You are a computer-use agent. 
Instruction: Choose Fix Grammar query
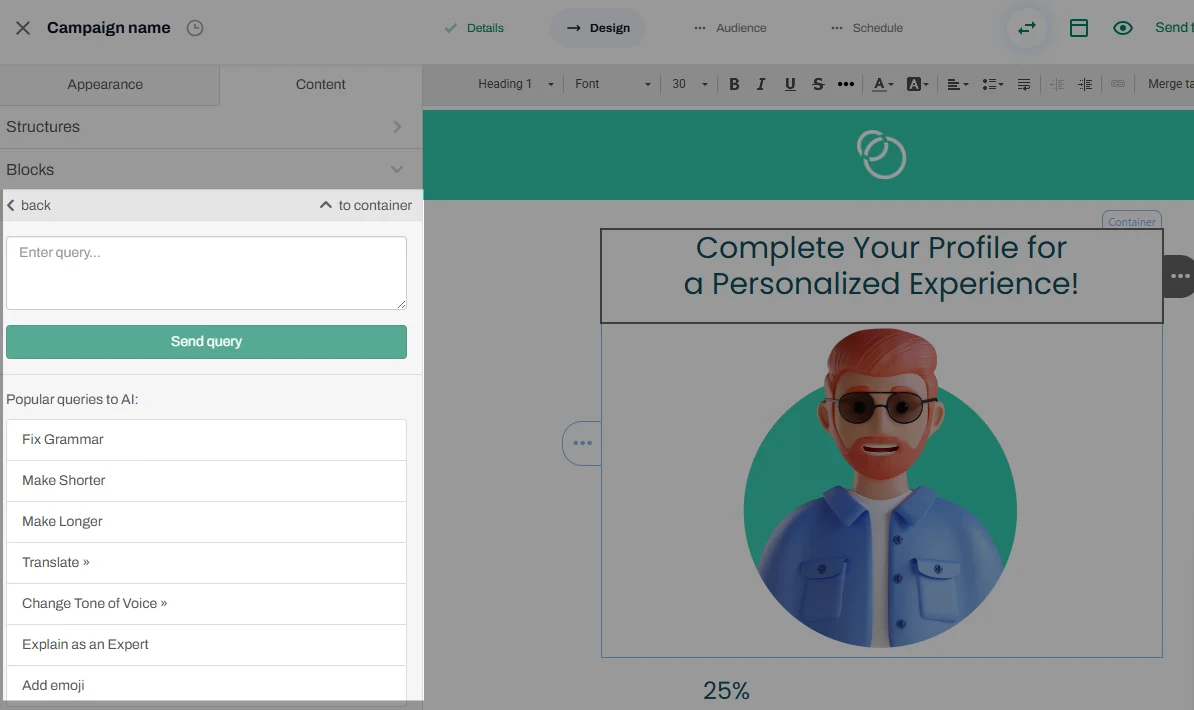[x=206, y=440]
